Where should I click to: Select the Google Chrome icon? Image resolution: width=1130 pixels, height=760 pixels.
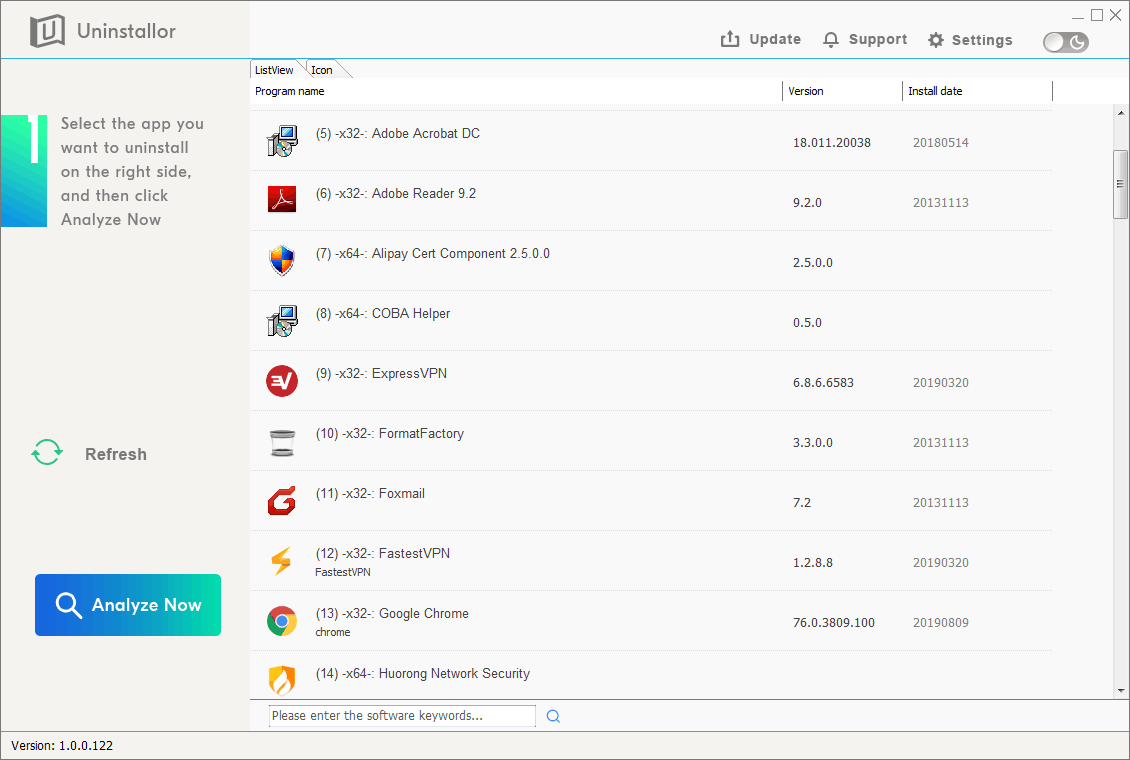point(282,621)
